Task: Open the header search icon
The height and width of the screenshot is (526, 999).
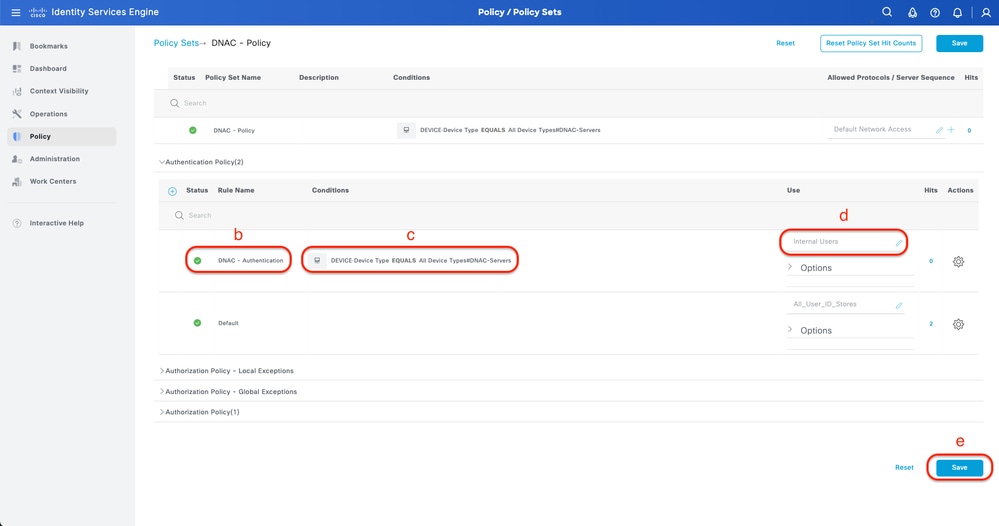Action: click(887, 12)
